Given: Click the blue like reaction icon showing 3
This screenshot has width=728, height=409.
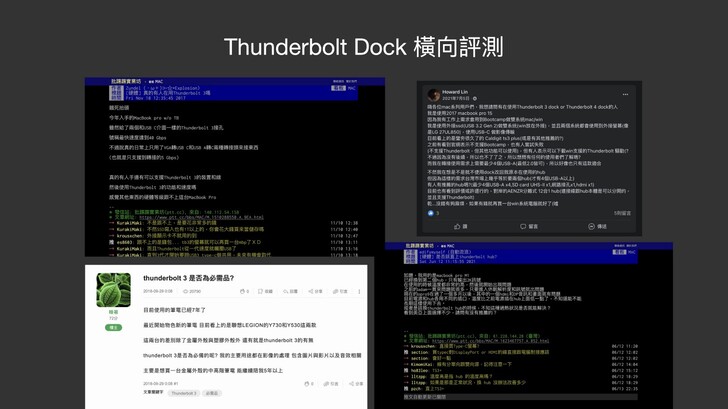Looking at the screenshot, I should [x=430, y=213].
